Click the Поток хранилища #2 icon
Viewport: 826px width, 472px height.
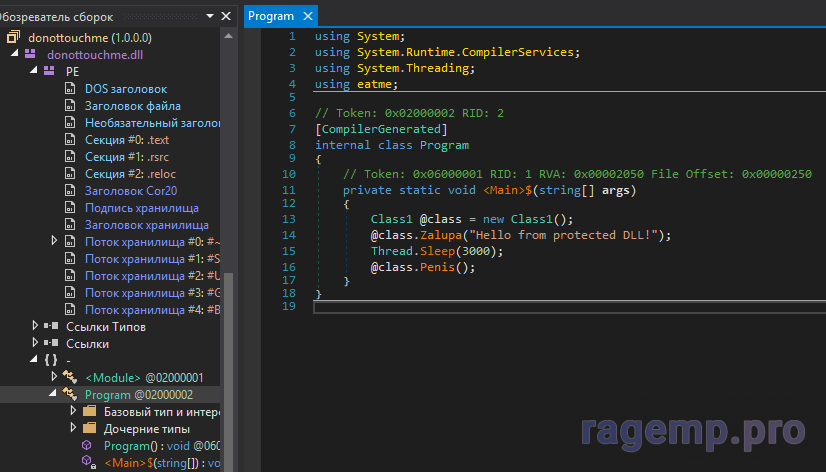tap(70, 275)
